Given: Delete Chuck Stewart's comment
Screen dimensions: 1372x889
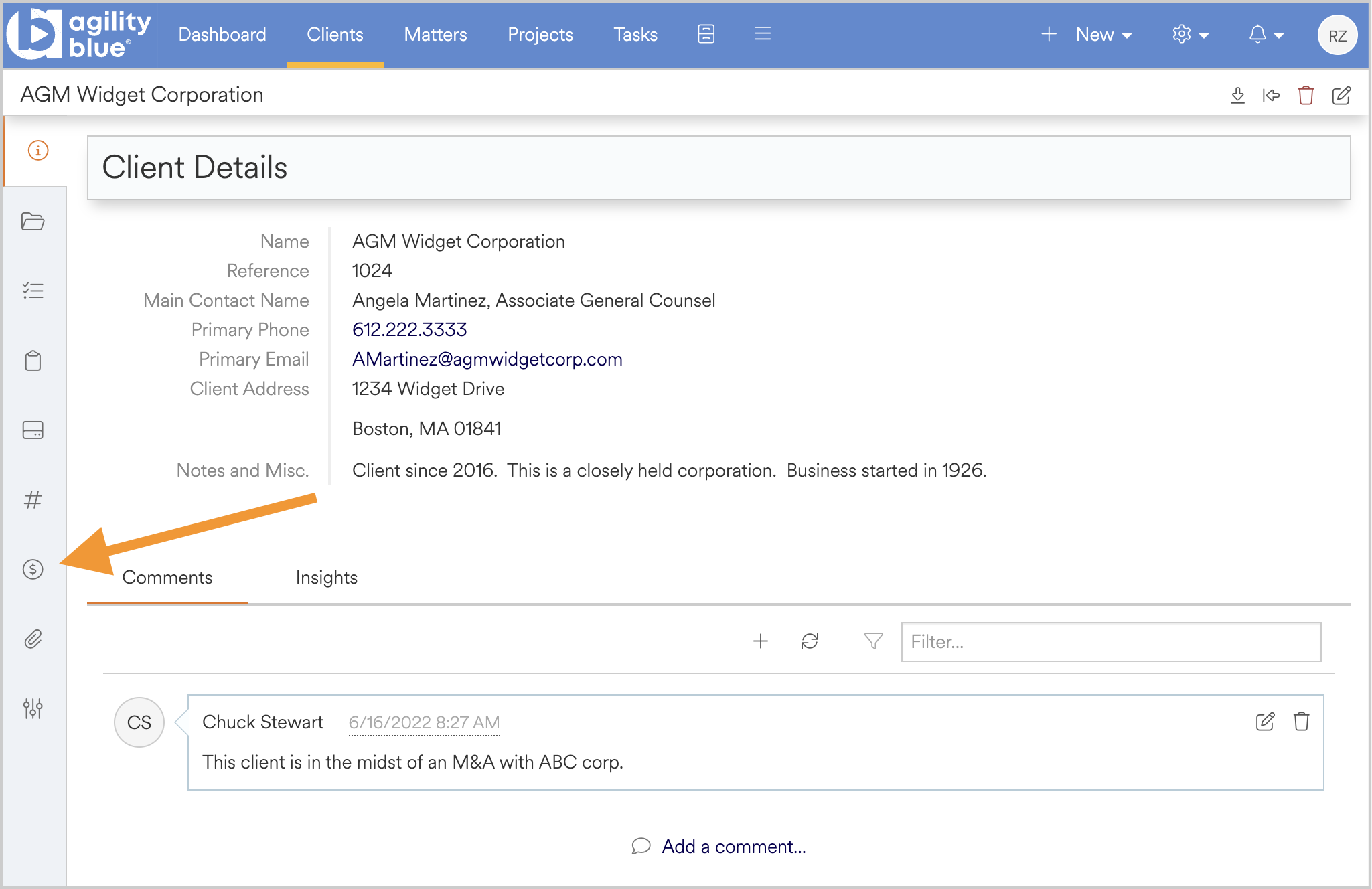Looking at the screenshot, I should tap(1302, 722).
